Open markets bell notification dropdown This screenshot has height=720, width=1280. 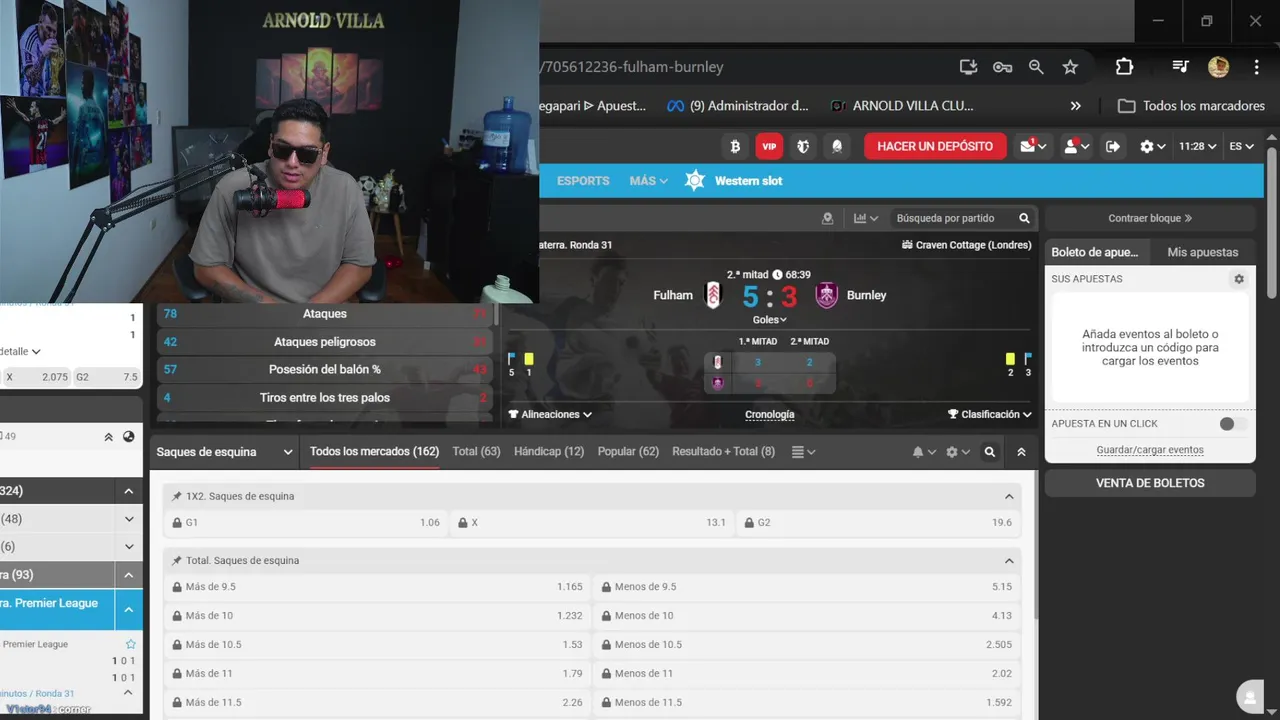pyautogui.click(x=924, y=452)
